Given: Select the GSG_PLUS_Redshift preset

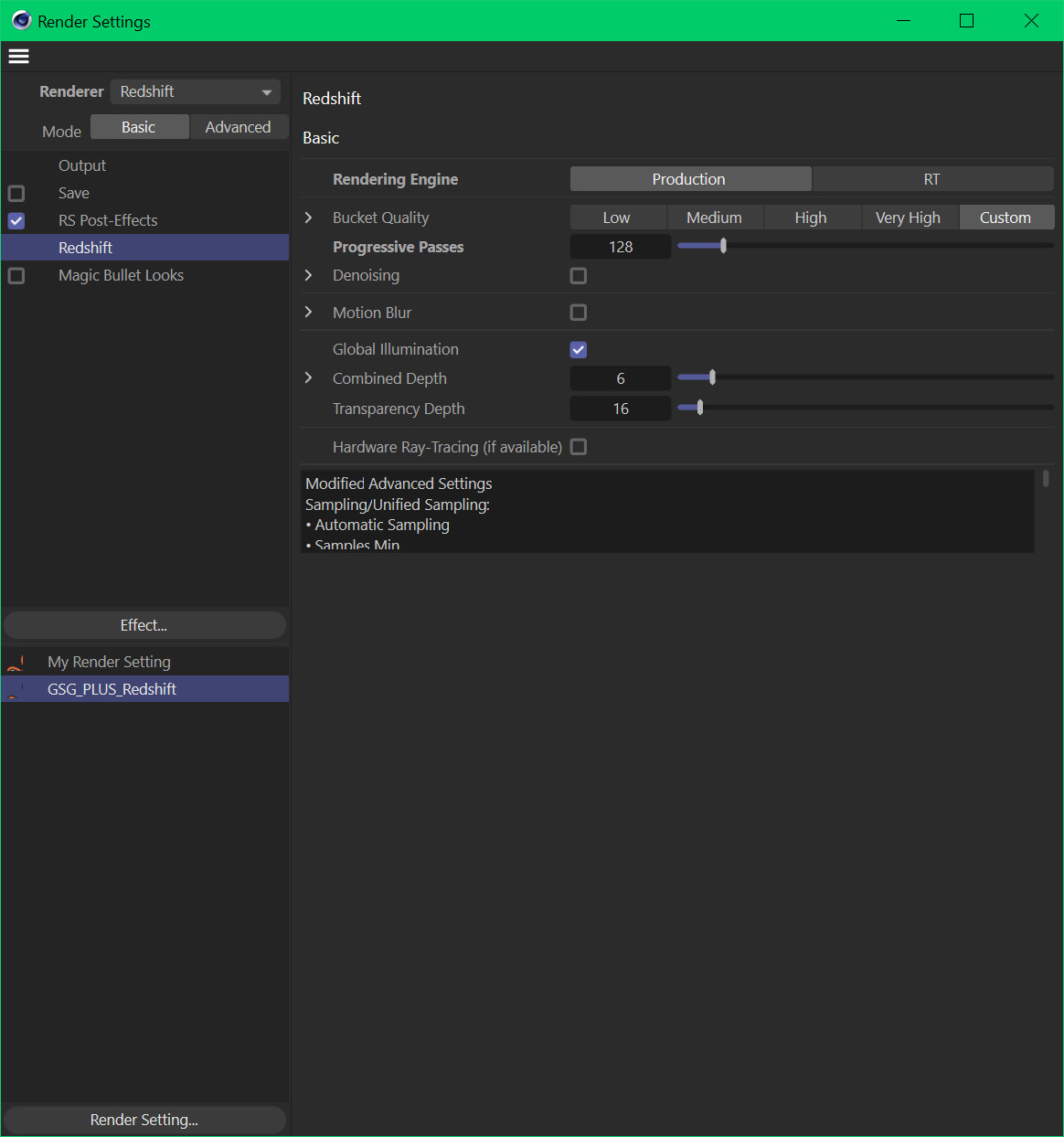Looking at the screenshot, I should (145, 689).
